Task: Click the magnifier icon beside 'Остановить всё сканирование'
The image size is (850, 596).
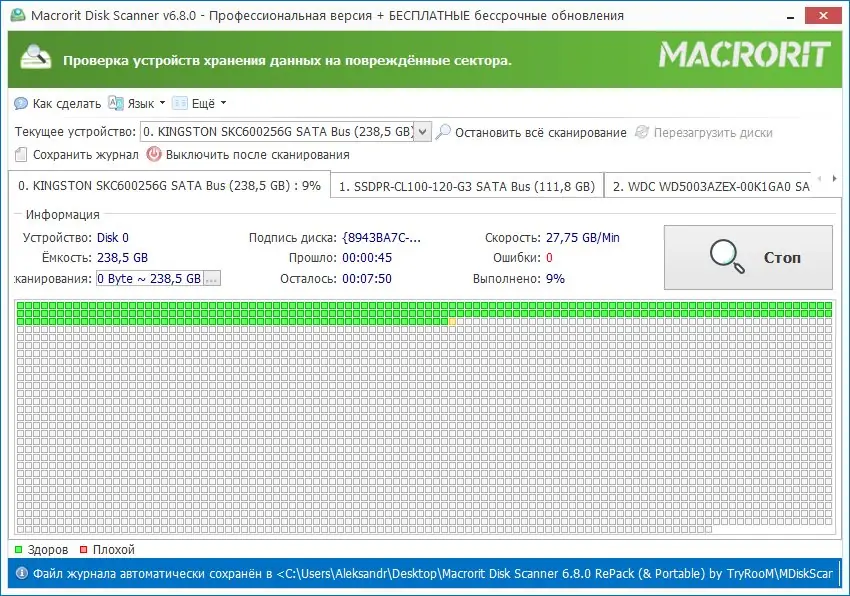Action: (443, 132)
